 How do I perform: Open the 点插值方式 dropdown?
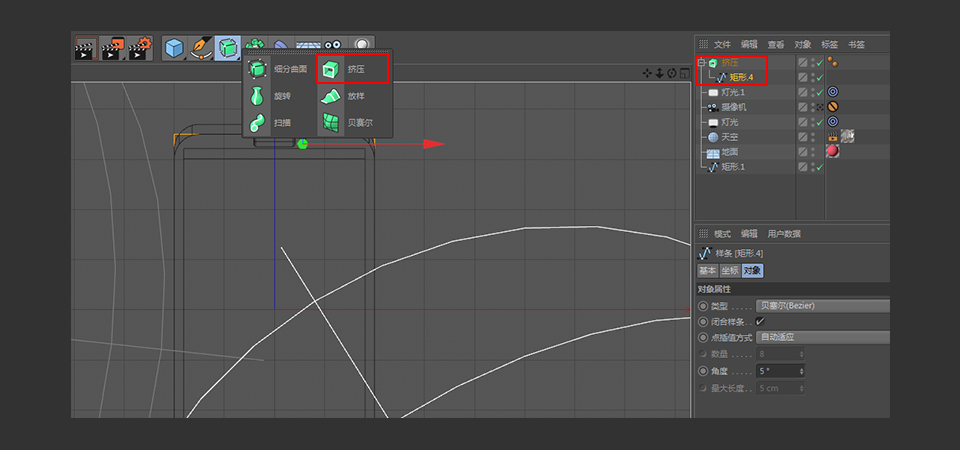tap(822, 337)
